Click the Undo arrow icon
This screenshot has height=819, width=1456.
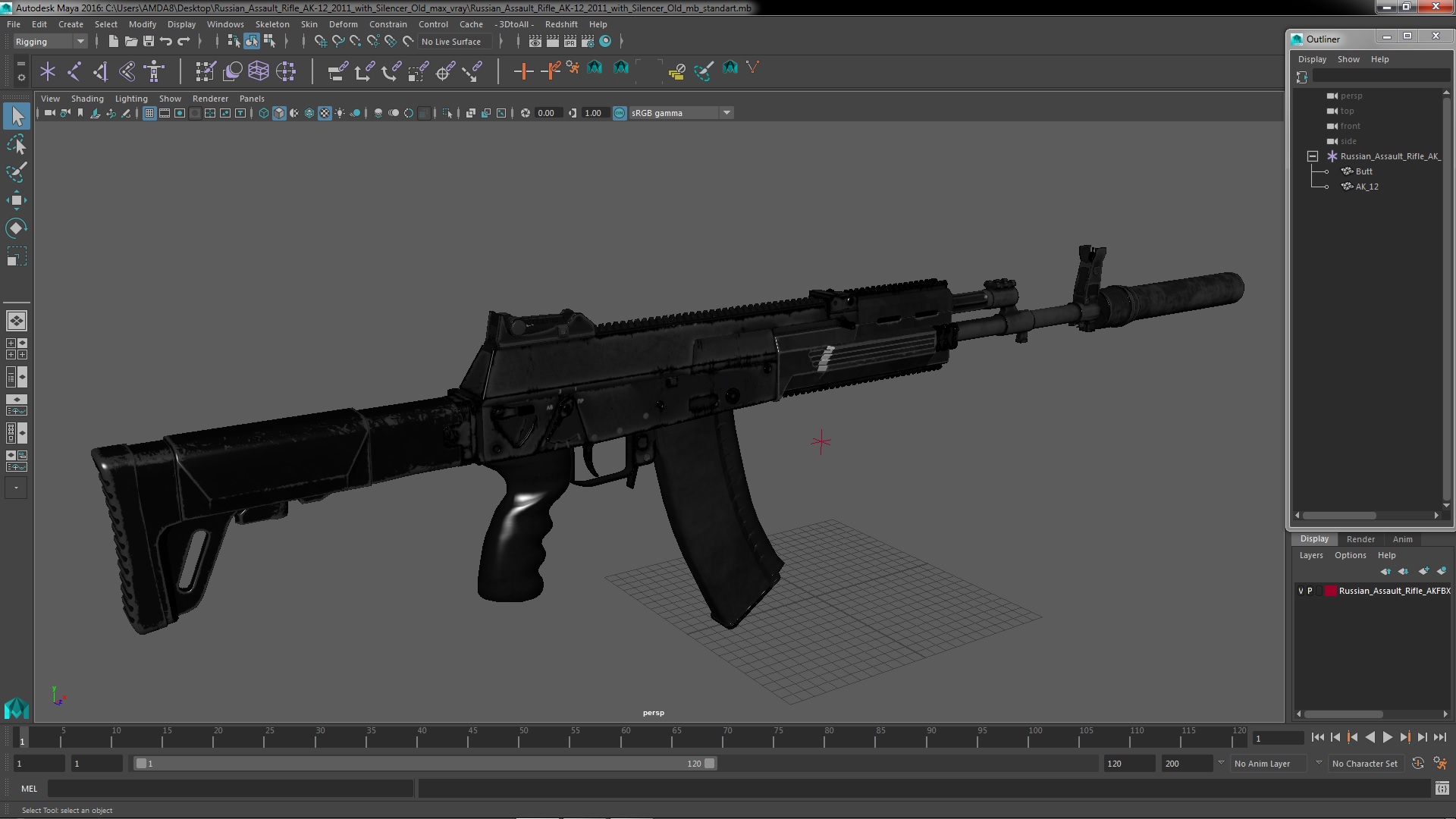[x=166, y=42]
